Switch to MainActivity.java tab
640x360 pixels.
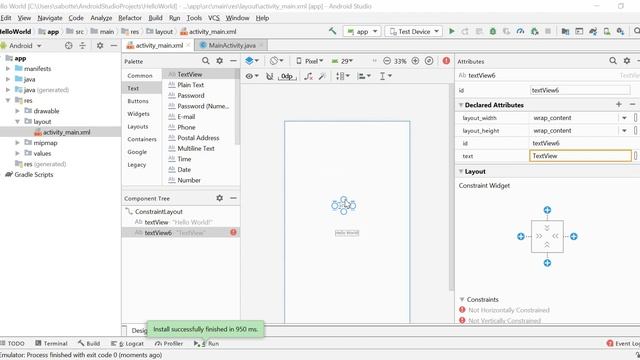click(x=232, y=45)
